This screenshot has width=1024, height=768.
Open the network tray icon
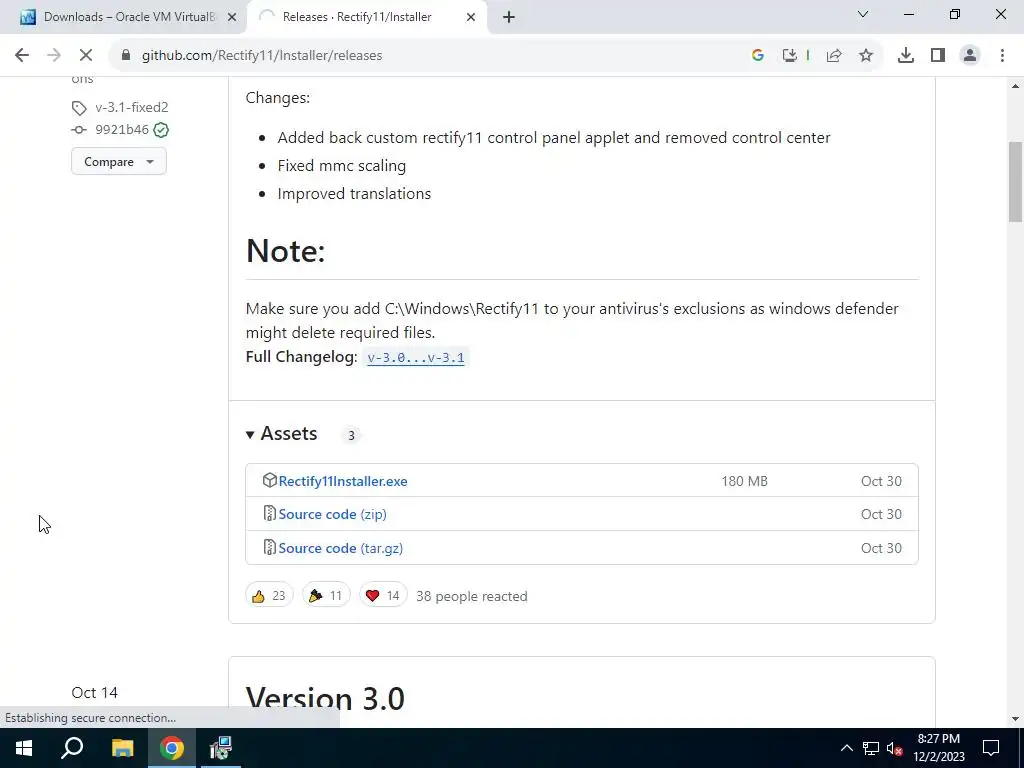click(871, 748)
